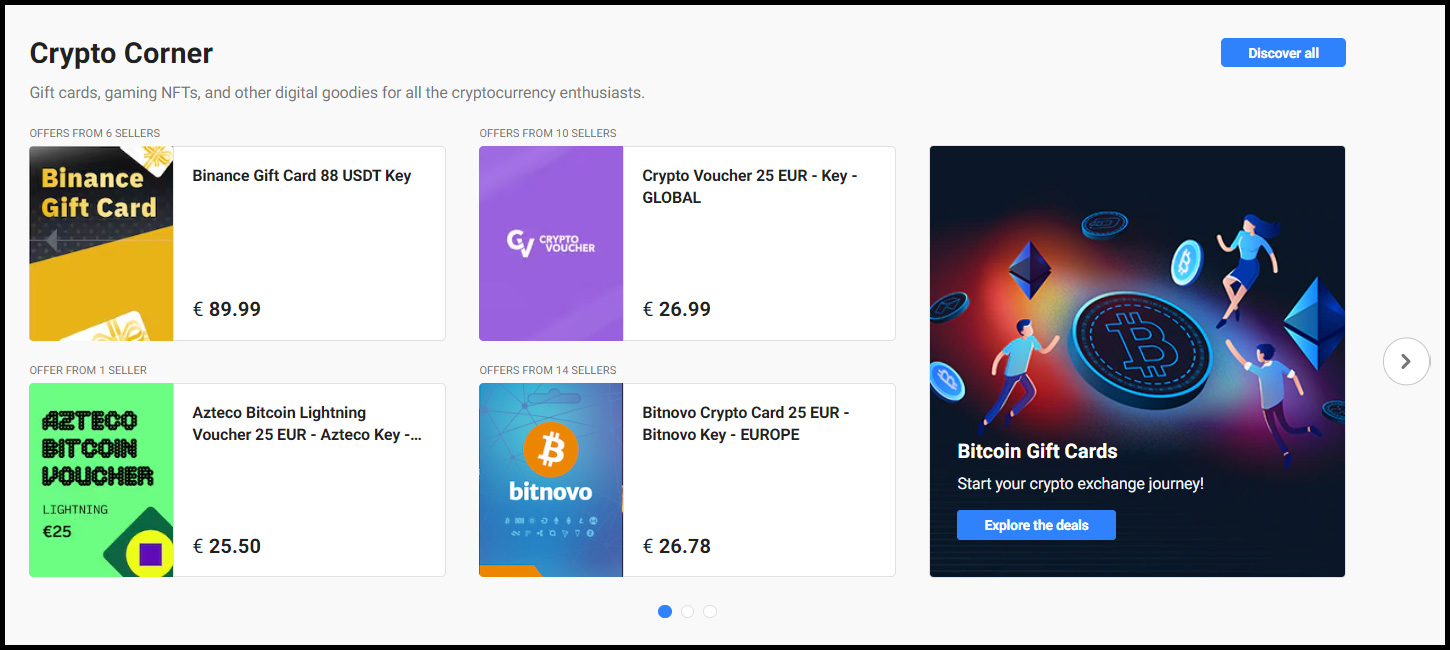Click the Bitcoin coin icon on Bitnovo card
The height and width of the screenshot is (650, 1450).
[x=551, y=450]
